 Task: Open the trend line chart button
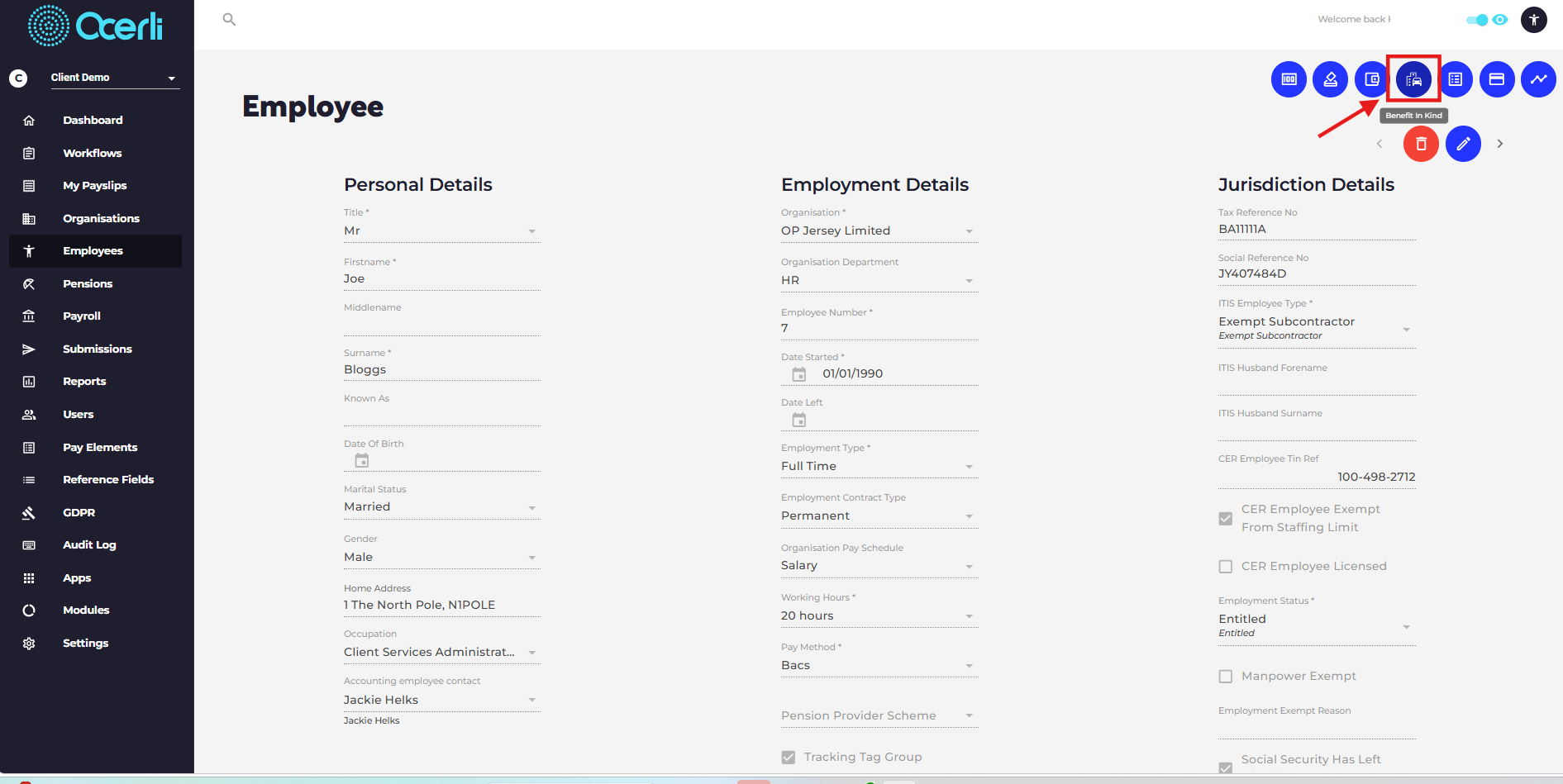[x=1538, y=79]
